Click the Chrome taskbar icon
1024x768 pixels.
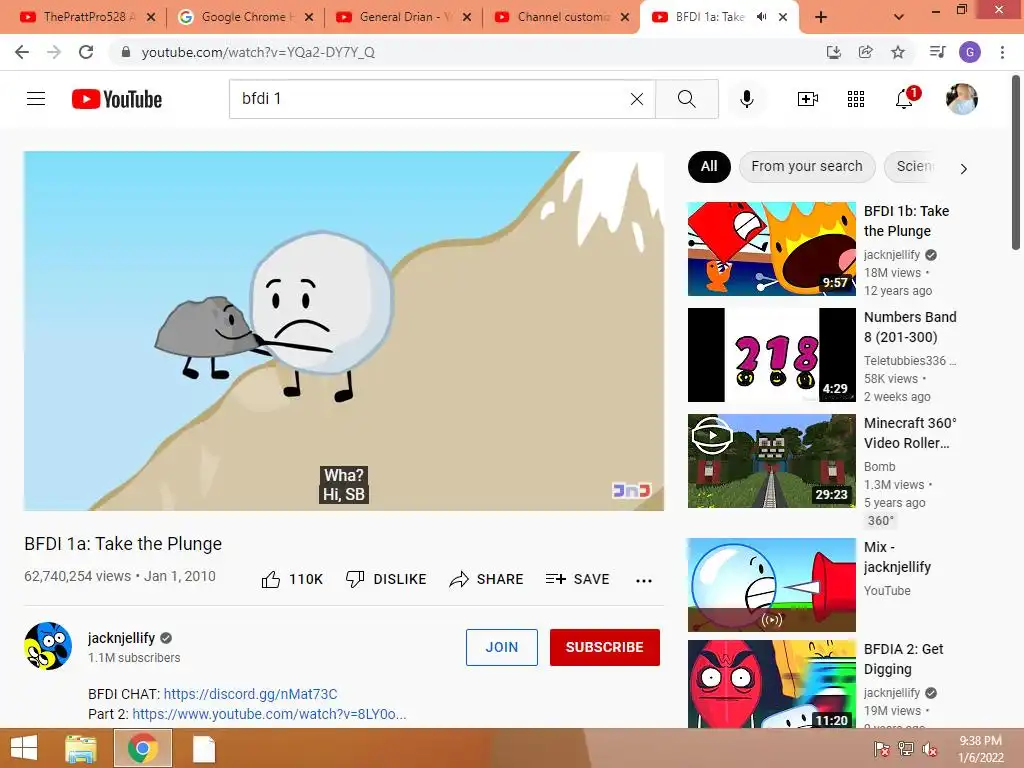point(143,748)
